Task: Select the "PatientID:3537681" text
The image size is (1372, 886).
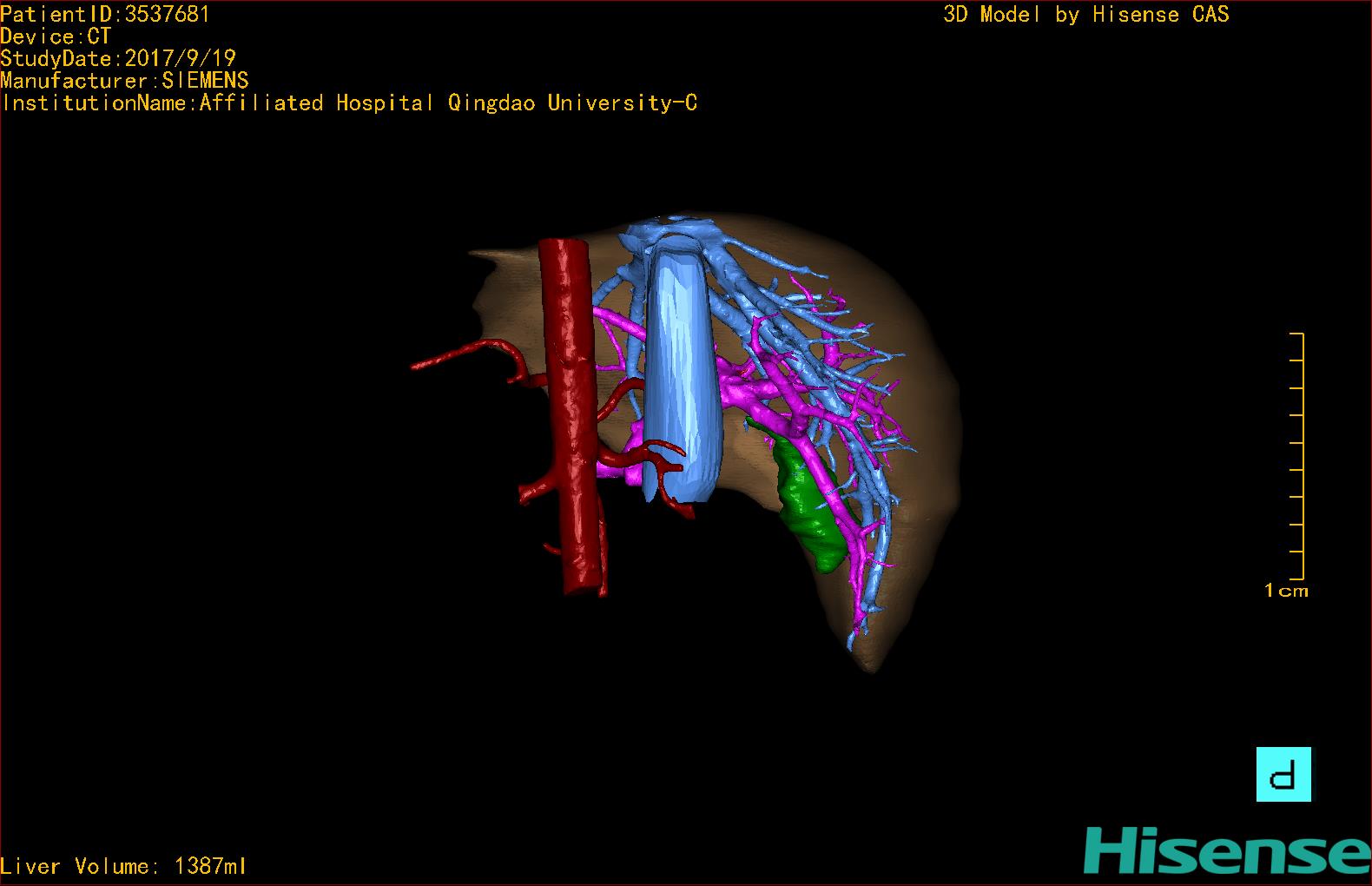Action: tap(105, 15)
